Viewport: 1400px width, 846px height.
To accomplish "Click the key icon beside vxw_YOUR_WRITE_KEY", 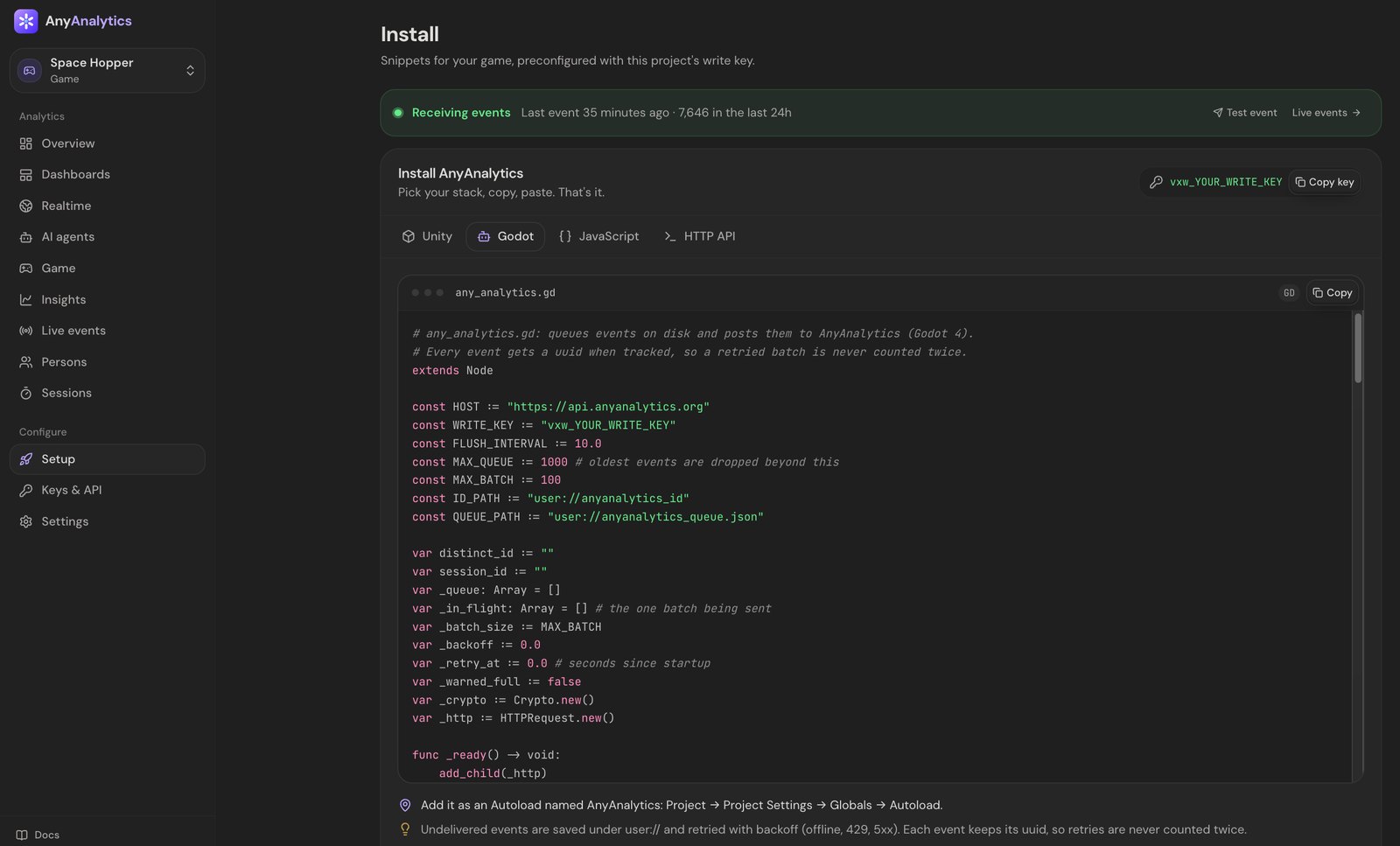I will tap(1156, 182).
